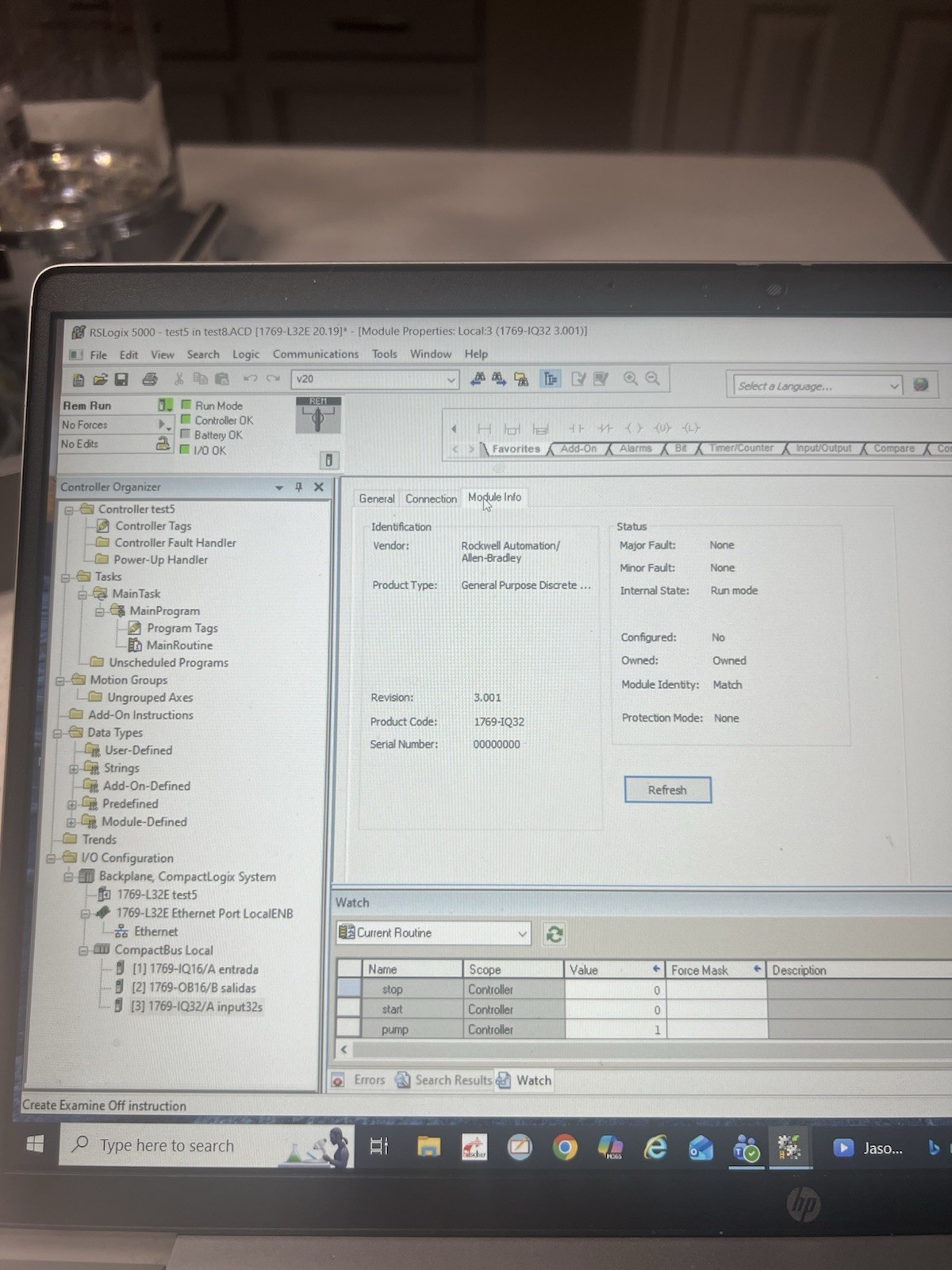Click the Watch pane refresh icon

point(554,934)
